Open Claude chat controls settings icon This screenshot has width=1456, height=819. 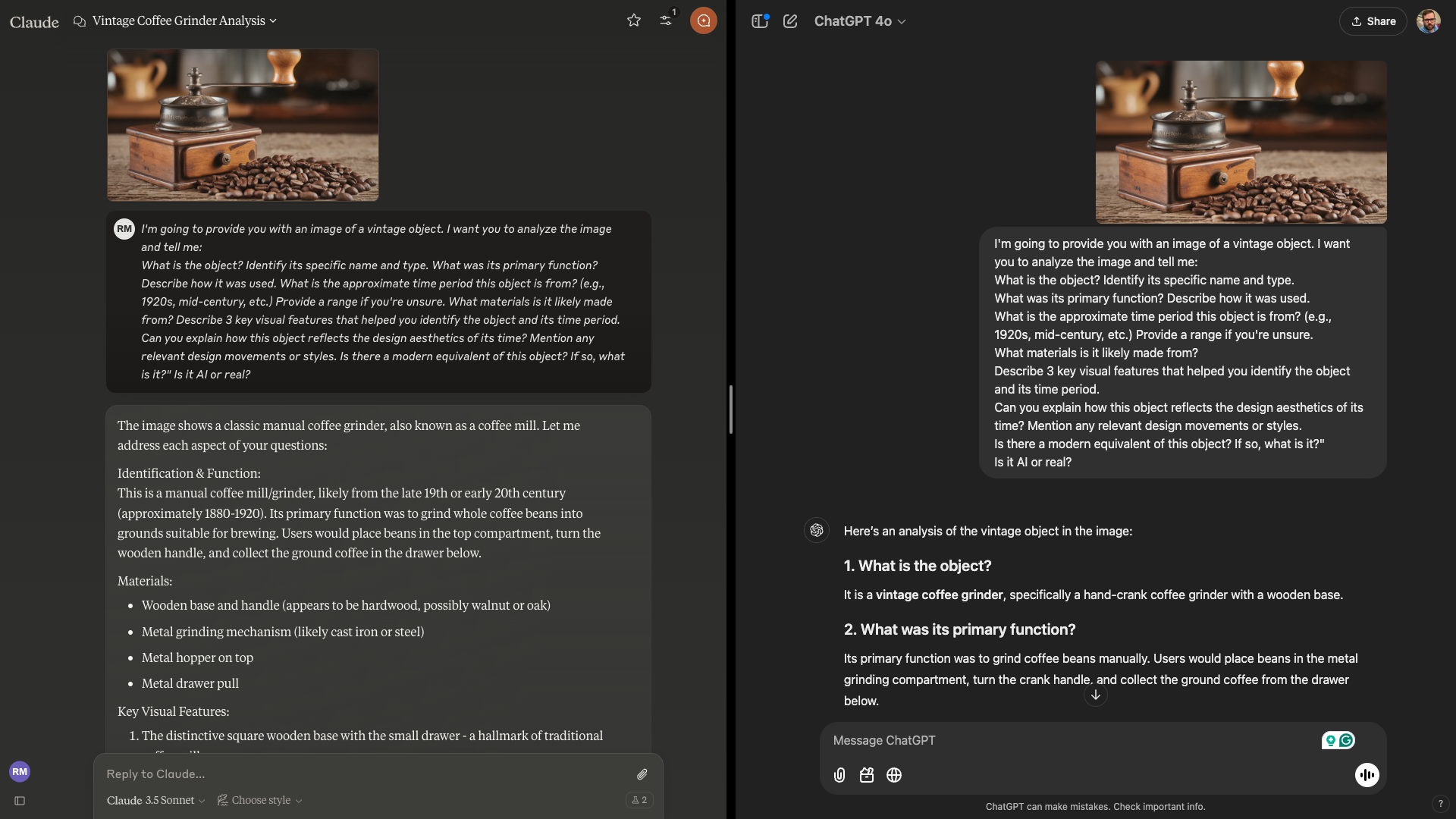(x=666, y=20)
